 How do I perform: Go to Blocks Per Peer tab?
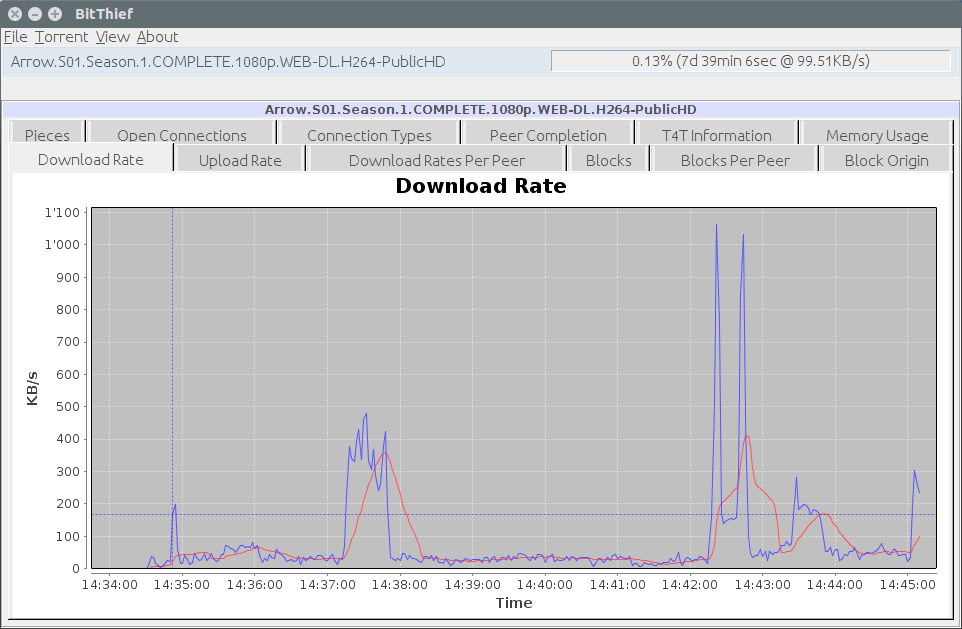(735, 160)
